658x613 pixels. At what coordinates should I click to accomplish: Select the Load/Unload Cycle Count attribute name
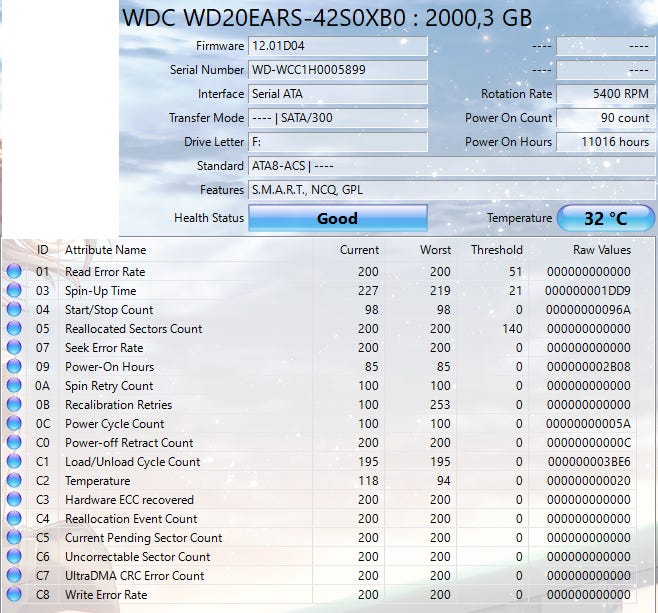pyautogui.click(x=132, y=462)
